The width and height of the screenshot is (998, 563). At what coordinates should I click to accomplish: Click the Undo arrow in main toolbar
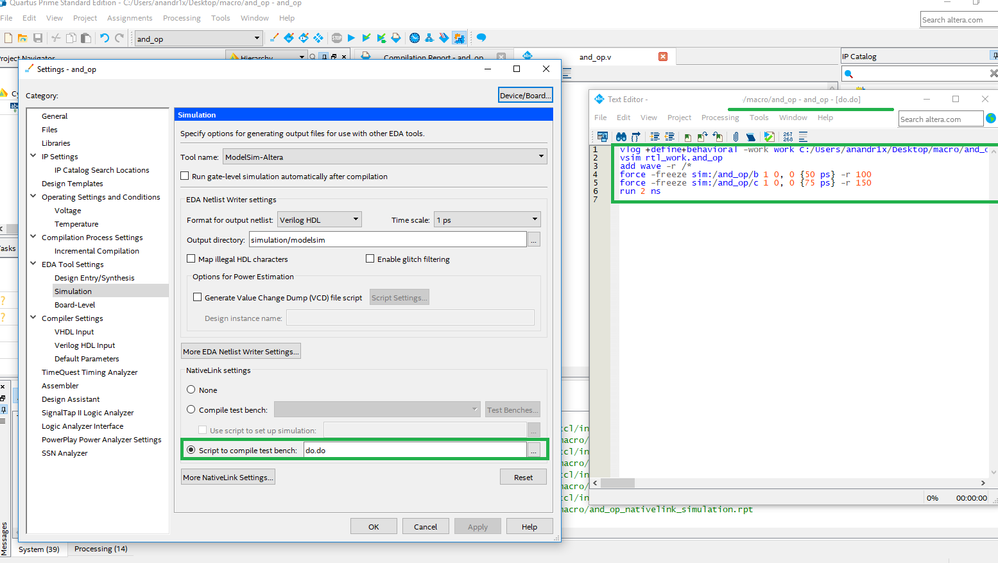point(104,38)
